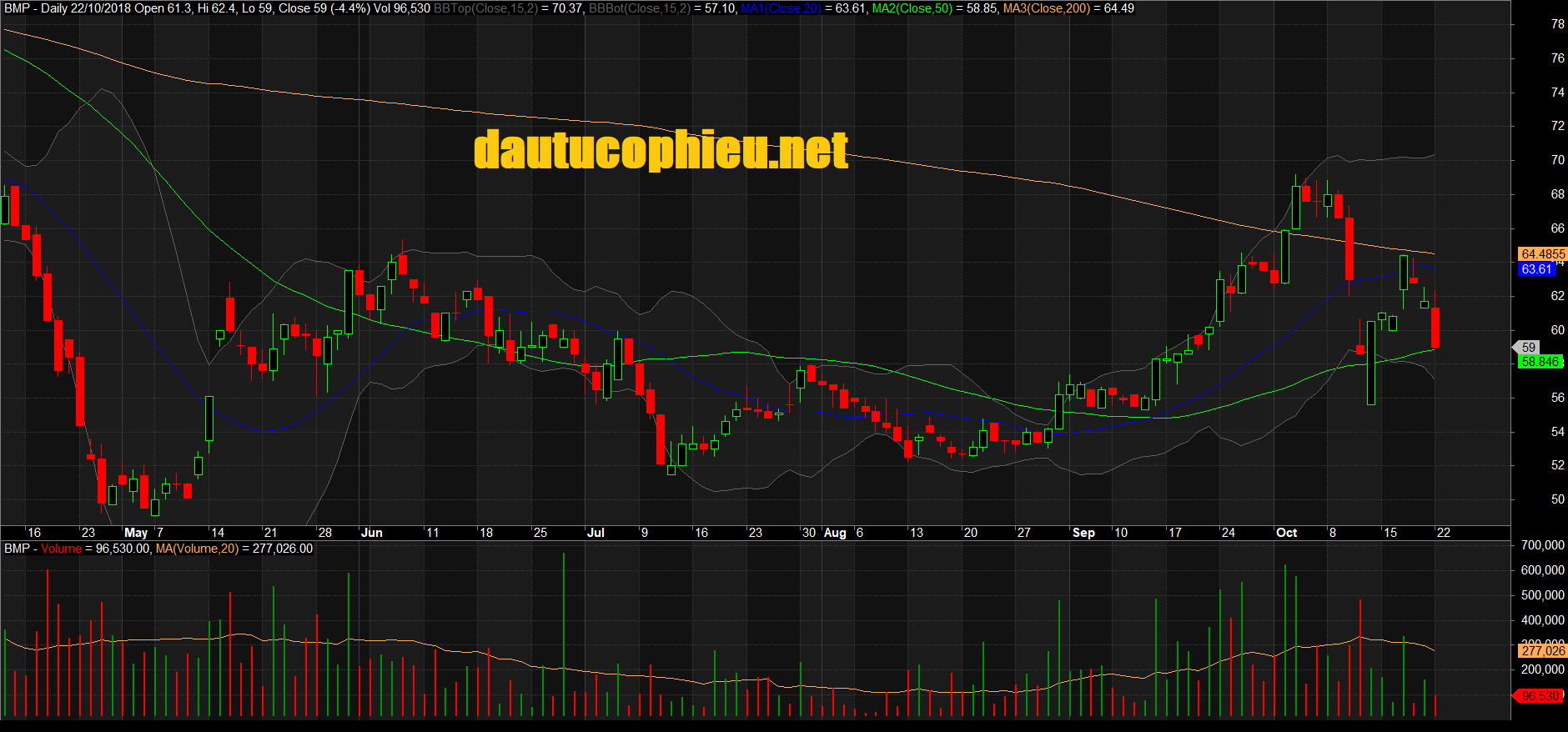This screenshot has width=1568, height=732.
Task: Click the tallest green volume bar in June
Action: pyautogui.click(x=564, y=635)
